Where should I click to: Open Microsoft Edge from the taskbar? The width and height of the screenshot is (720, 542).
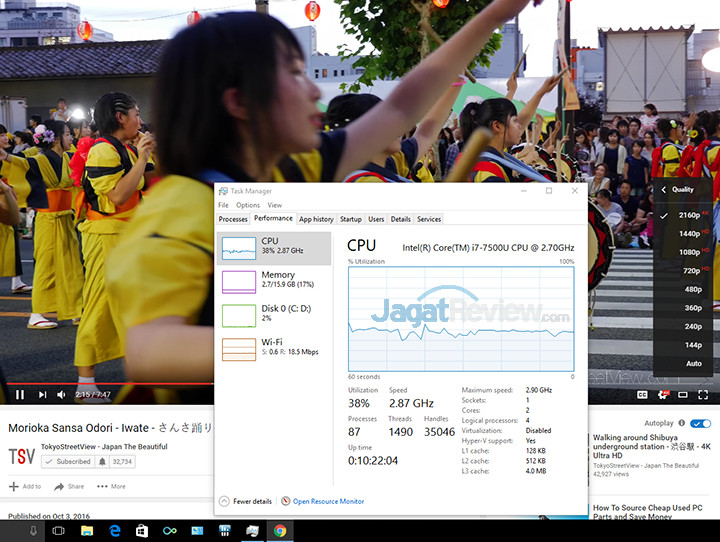(x=114, y=530)
